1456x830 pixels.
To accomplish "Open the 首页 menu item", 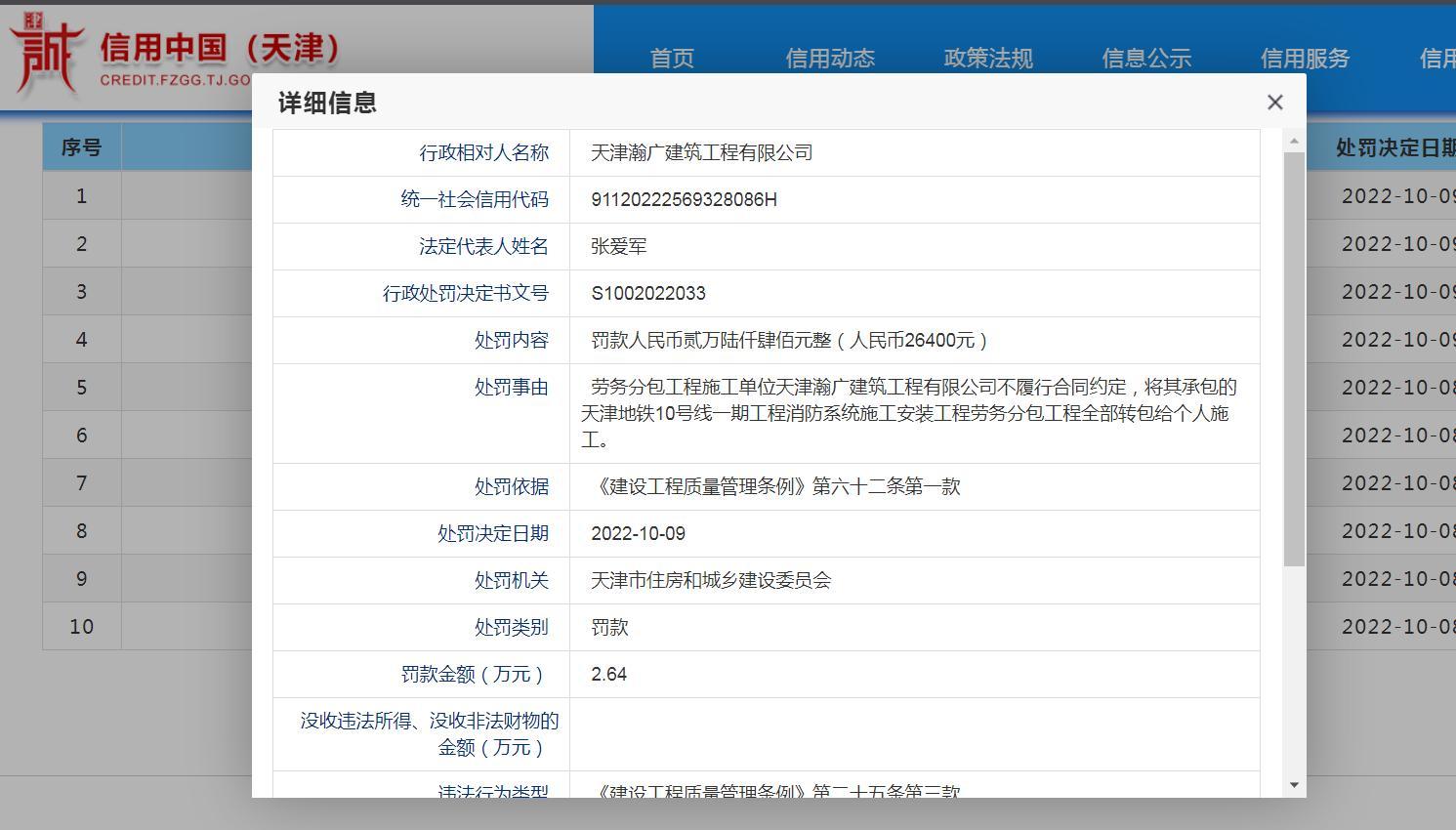I will pyautogui.click(x=673, y=59).
